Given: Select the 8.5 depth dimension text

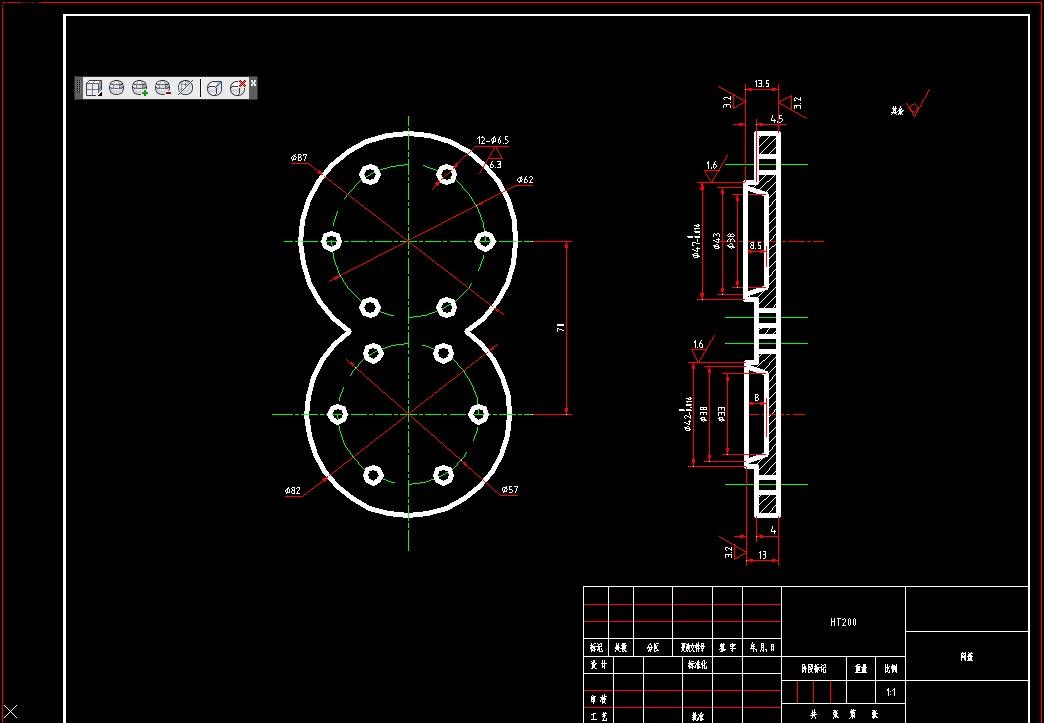Looking at the screenshot, I should pyautogui.click(x=756, y=246).
